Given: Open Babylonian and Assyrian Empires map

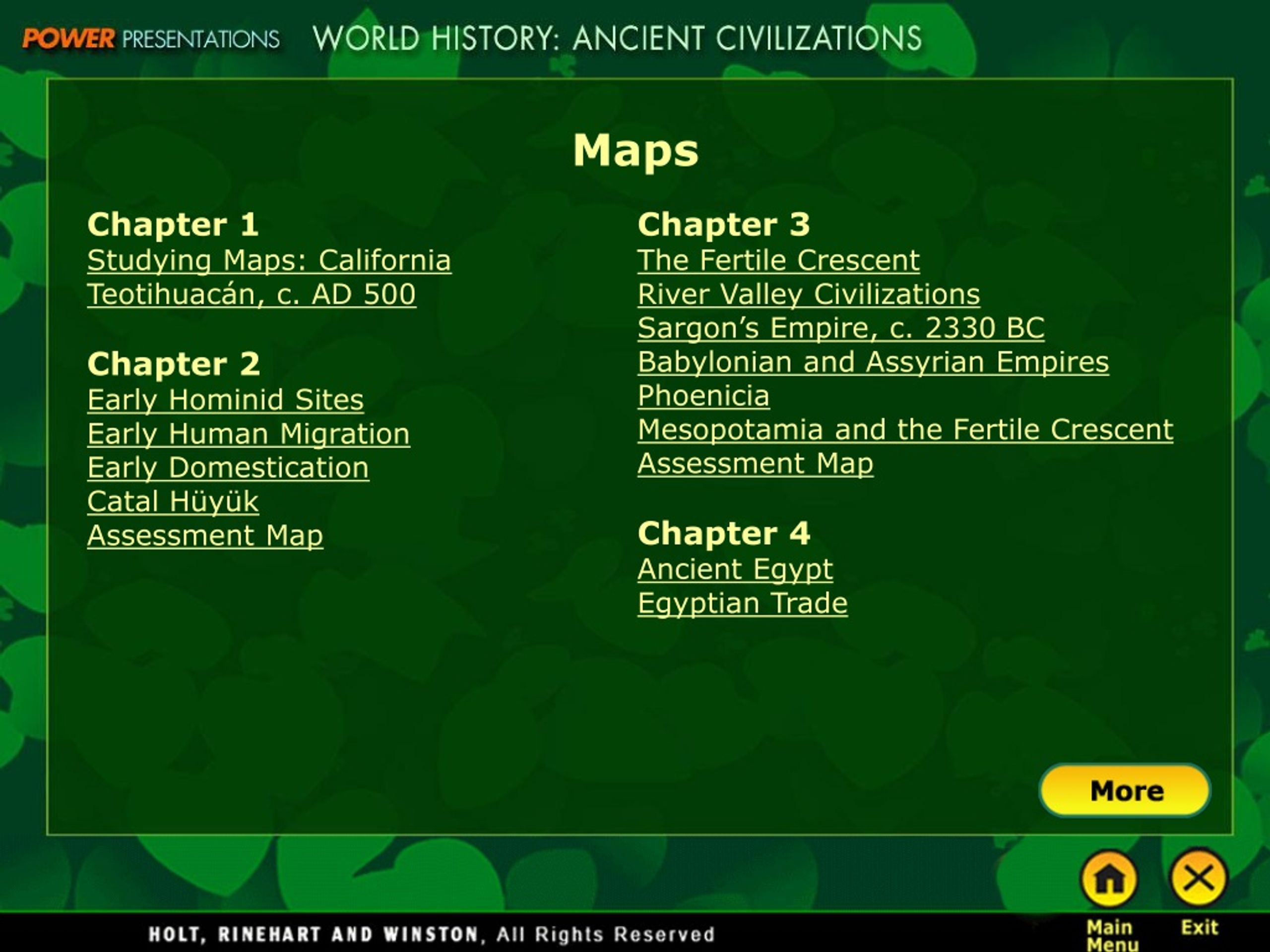Looking at the screenshot, I should pos(873,362).
